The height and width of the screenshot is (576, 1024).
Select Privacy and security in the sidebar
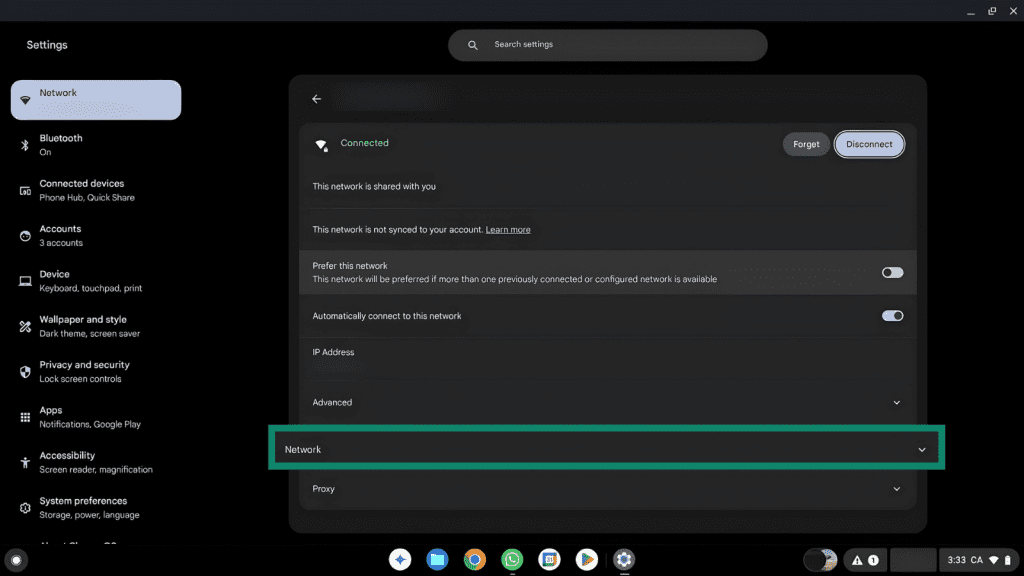tap(84, 371)
